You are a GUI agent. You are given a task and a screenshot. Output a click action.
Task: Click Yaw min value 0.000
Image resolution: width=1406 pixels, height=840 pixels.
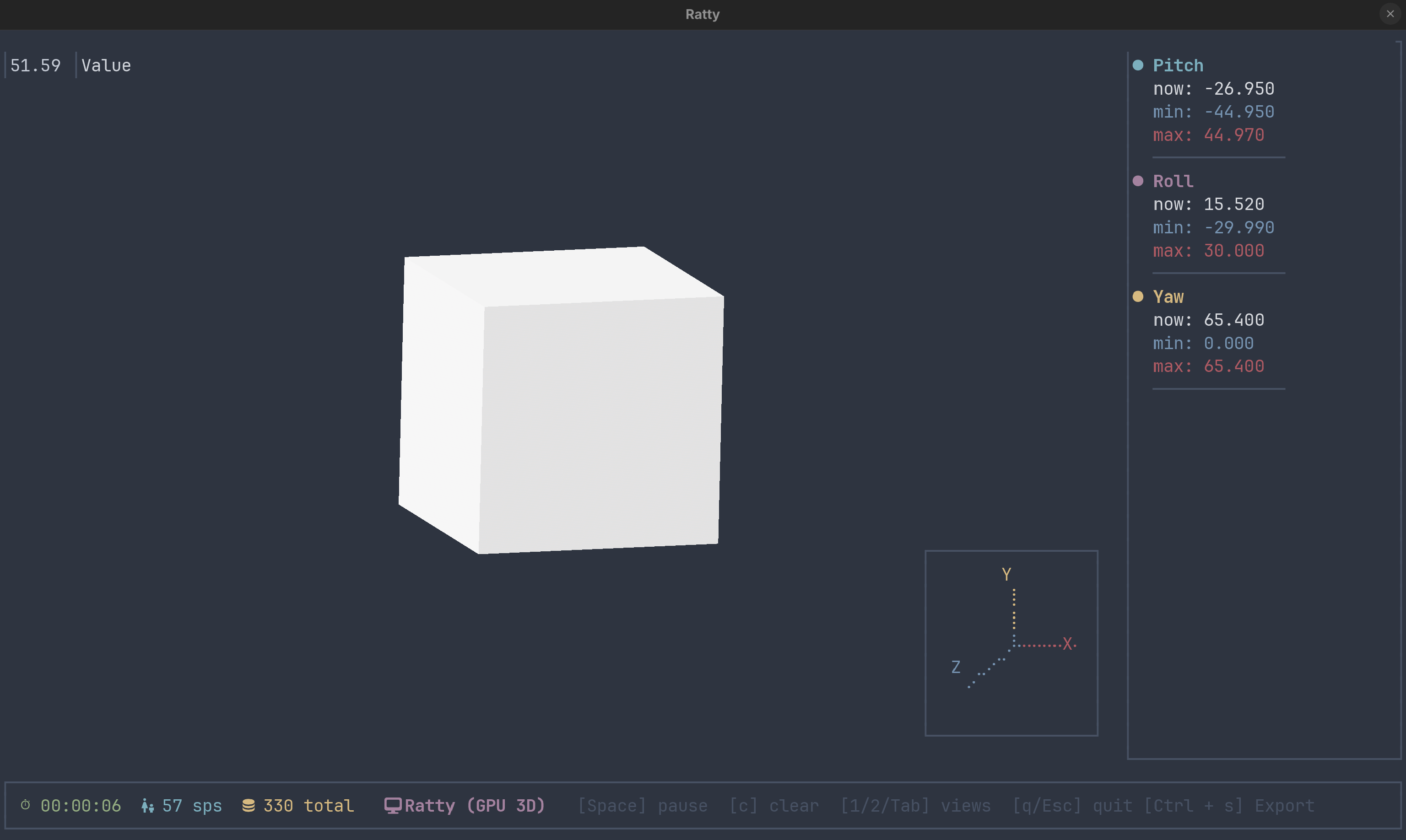[1229, 343]
